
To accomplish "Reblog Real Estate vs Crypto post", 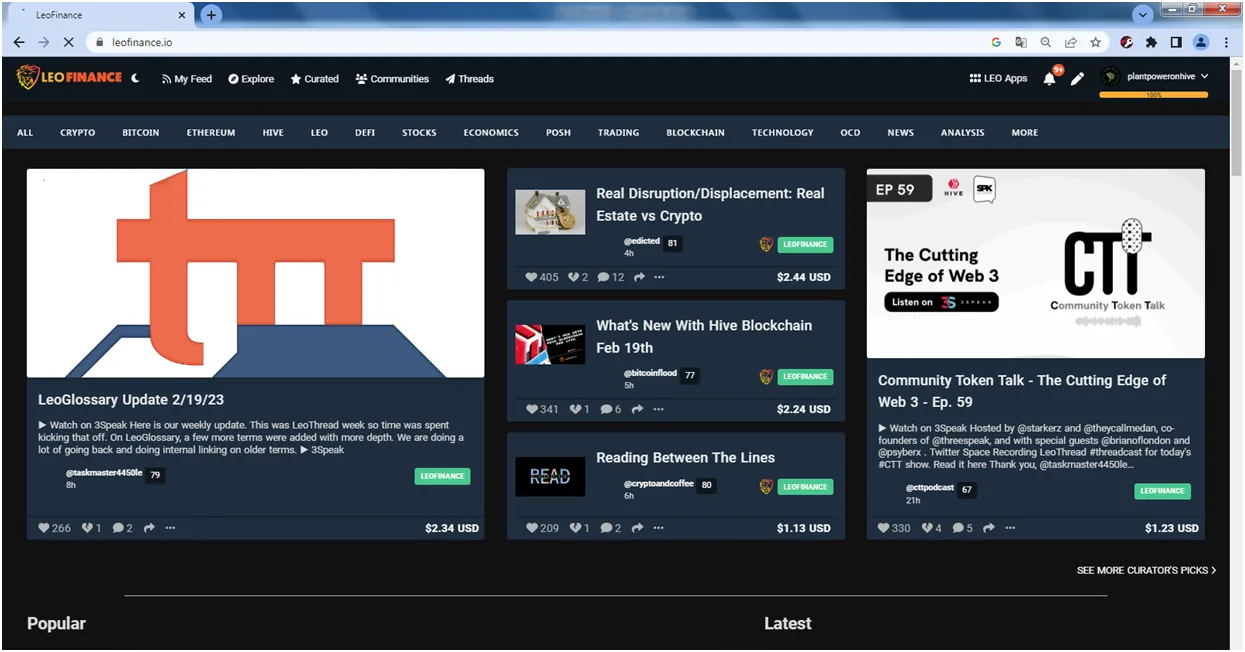I will (x=638, y=277).
